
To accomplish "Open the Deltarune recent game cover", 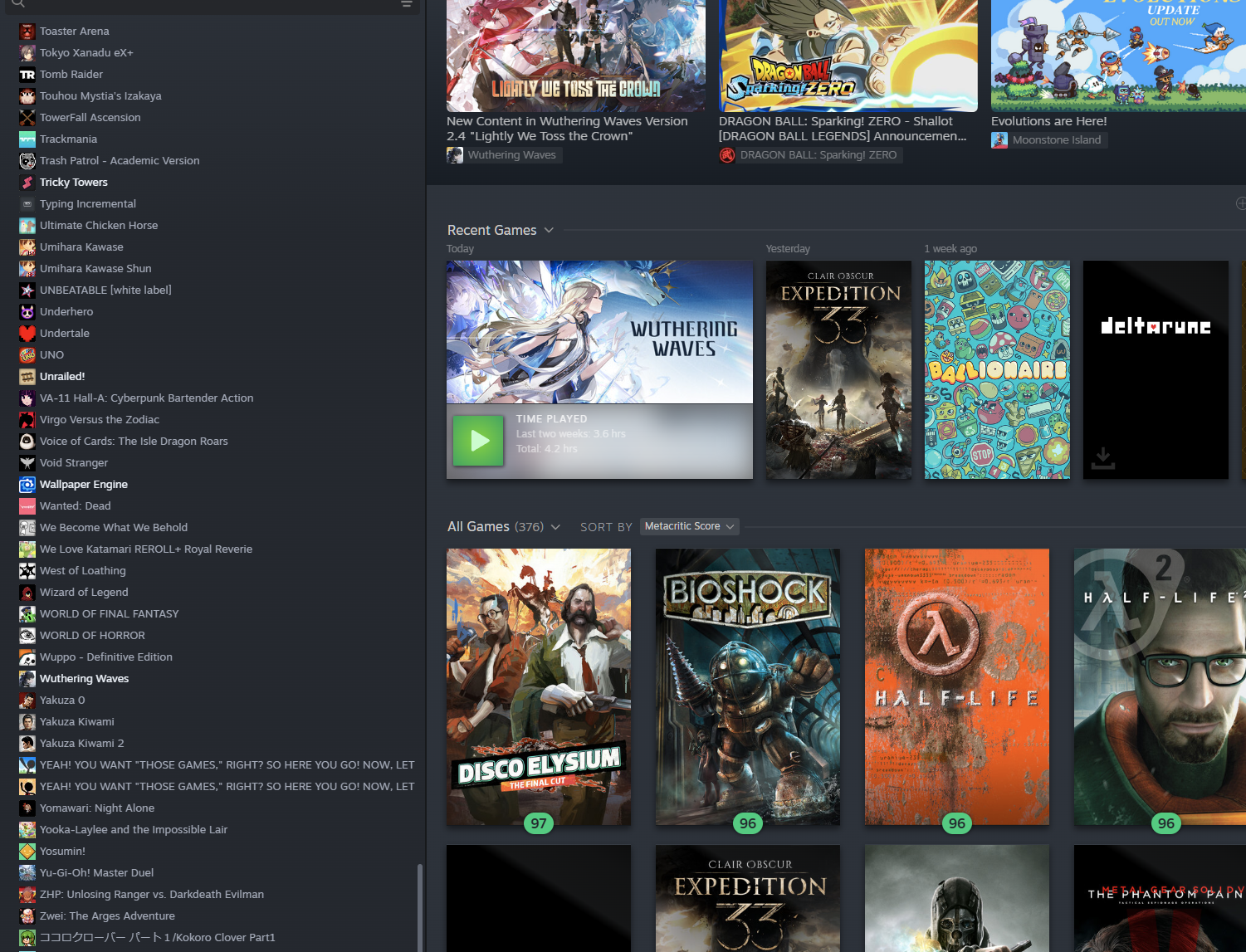I will (x=1156, y=369).
